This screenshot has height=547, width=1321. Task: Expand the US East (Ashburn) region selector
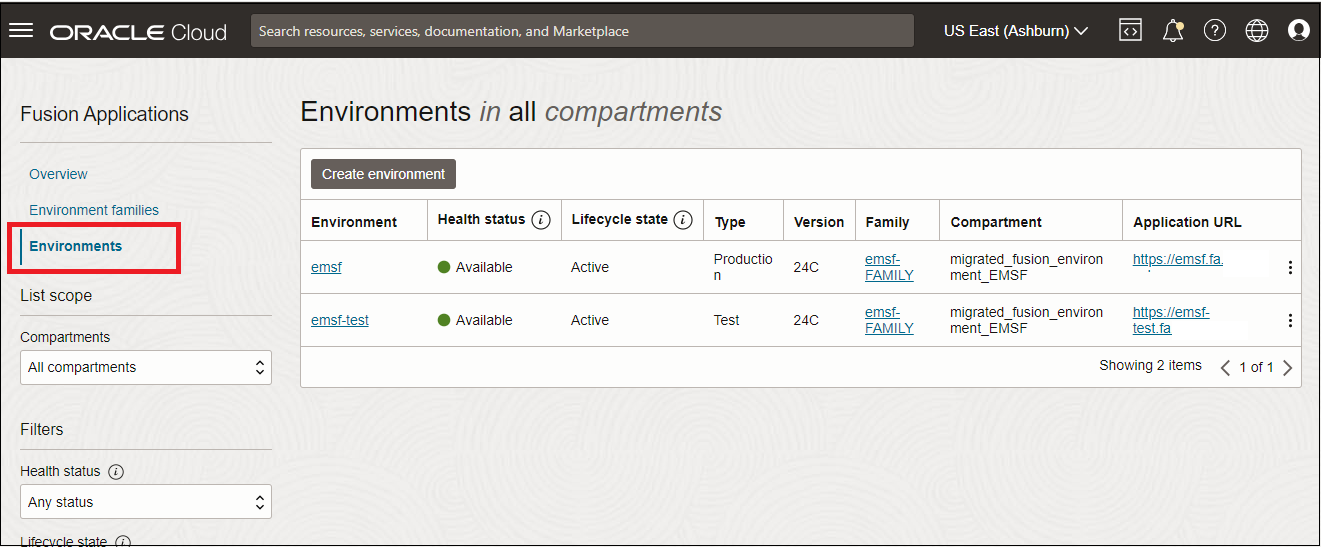pyautogui.click(x=1015, y=31)
